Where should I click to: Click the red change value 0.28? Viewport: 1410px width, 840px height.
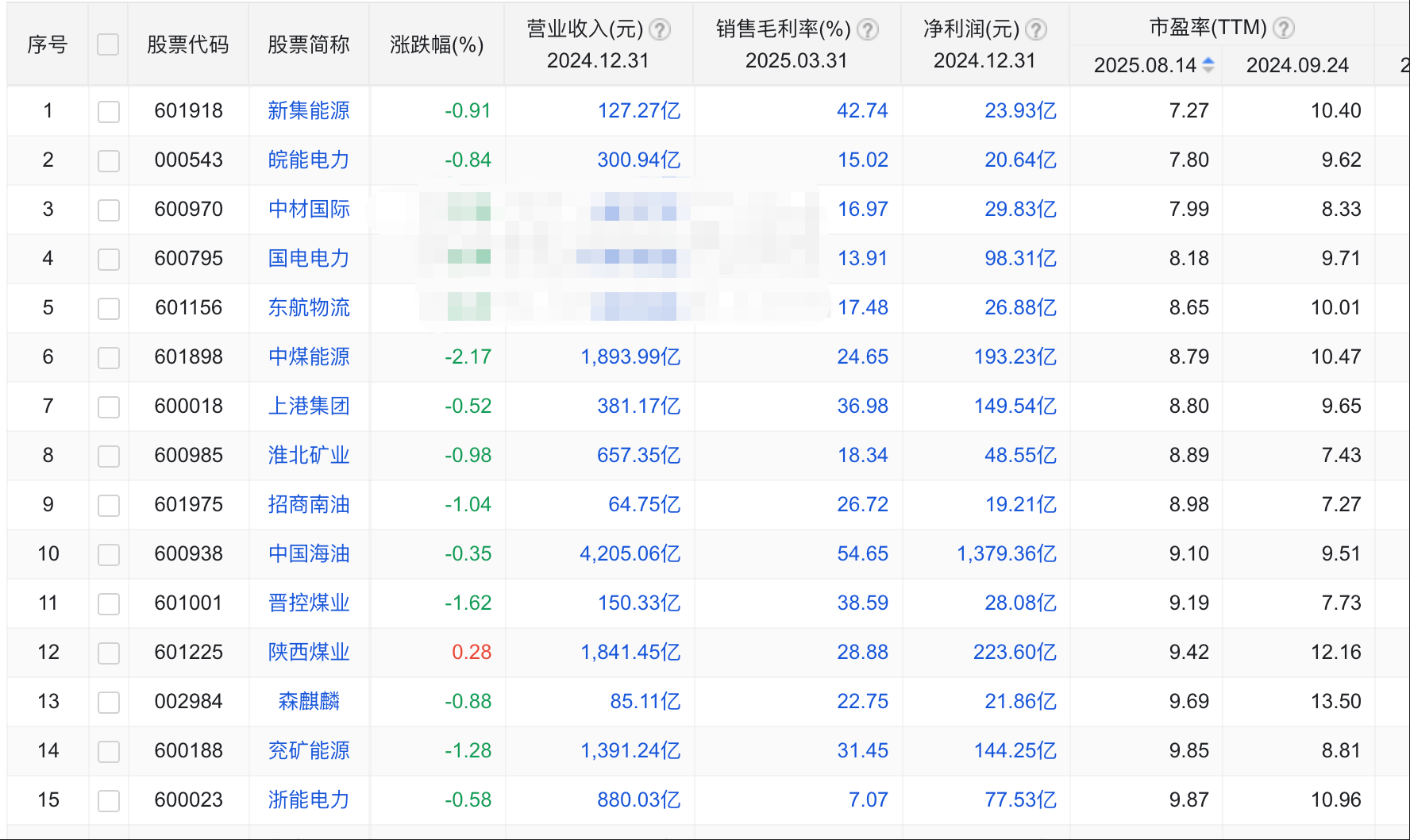(x=472, y=652)
